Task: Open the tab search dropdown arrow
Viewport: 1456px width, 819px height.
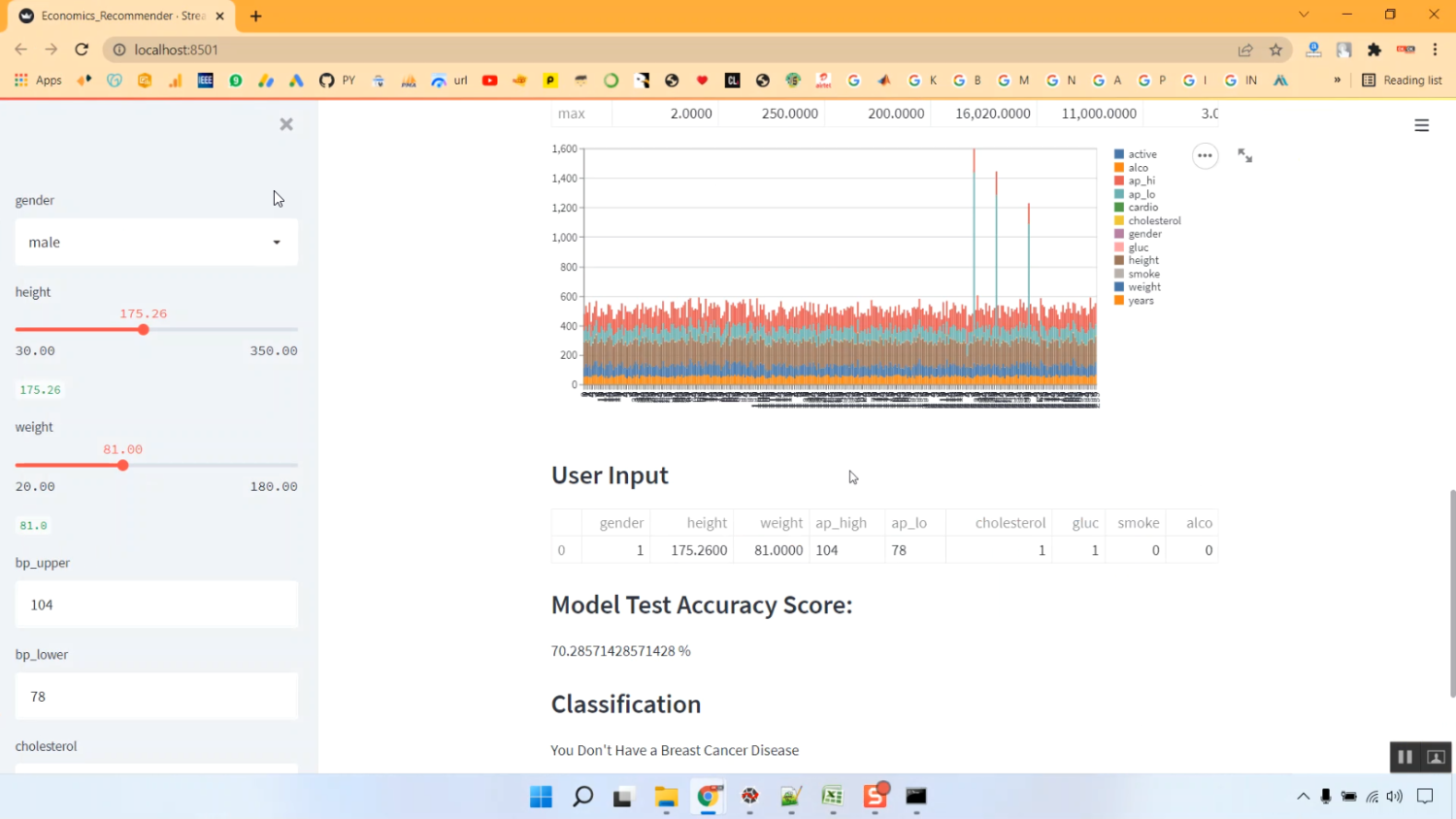Action: [1304, 15]
